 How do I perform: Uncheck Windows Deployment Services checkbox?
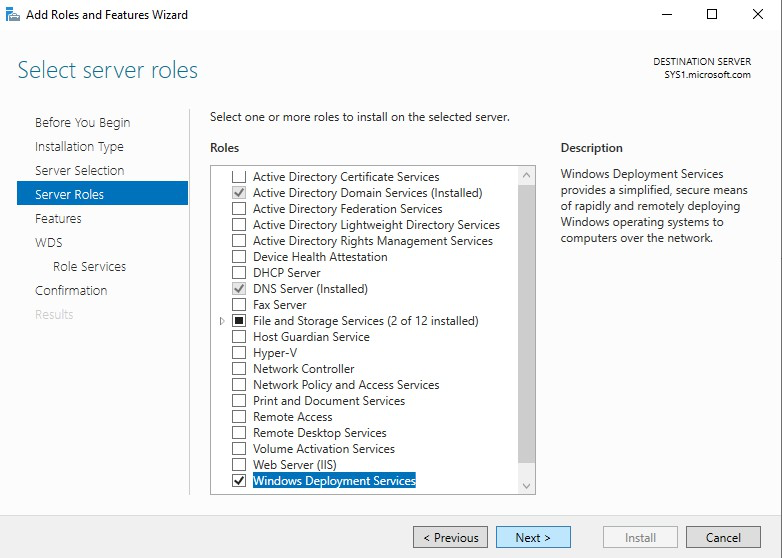click(x=239, y=480)
